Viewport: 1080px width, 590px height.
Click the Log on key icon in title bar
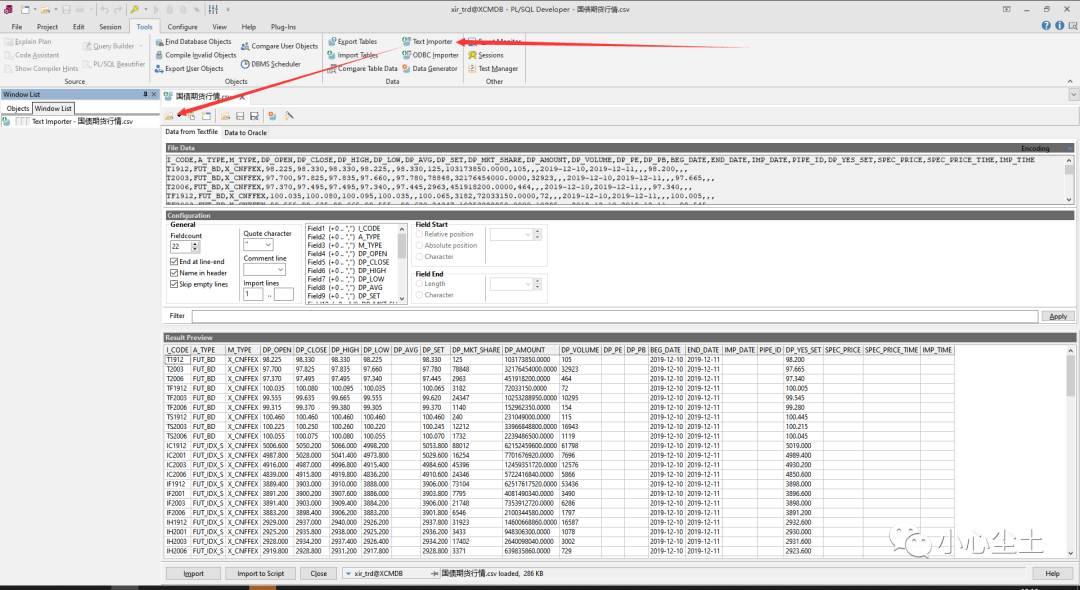coord(134,10)
